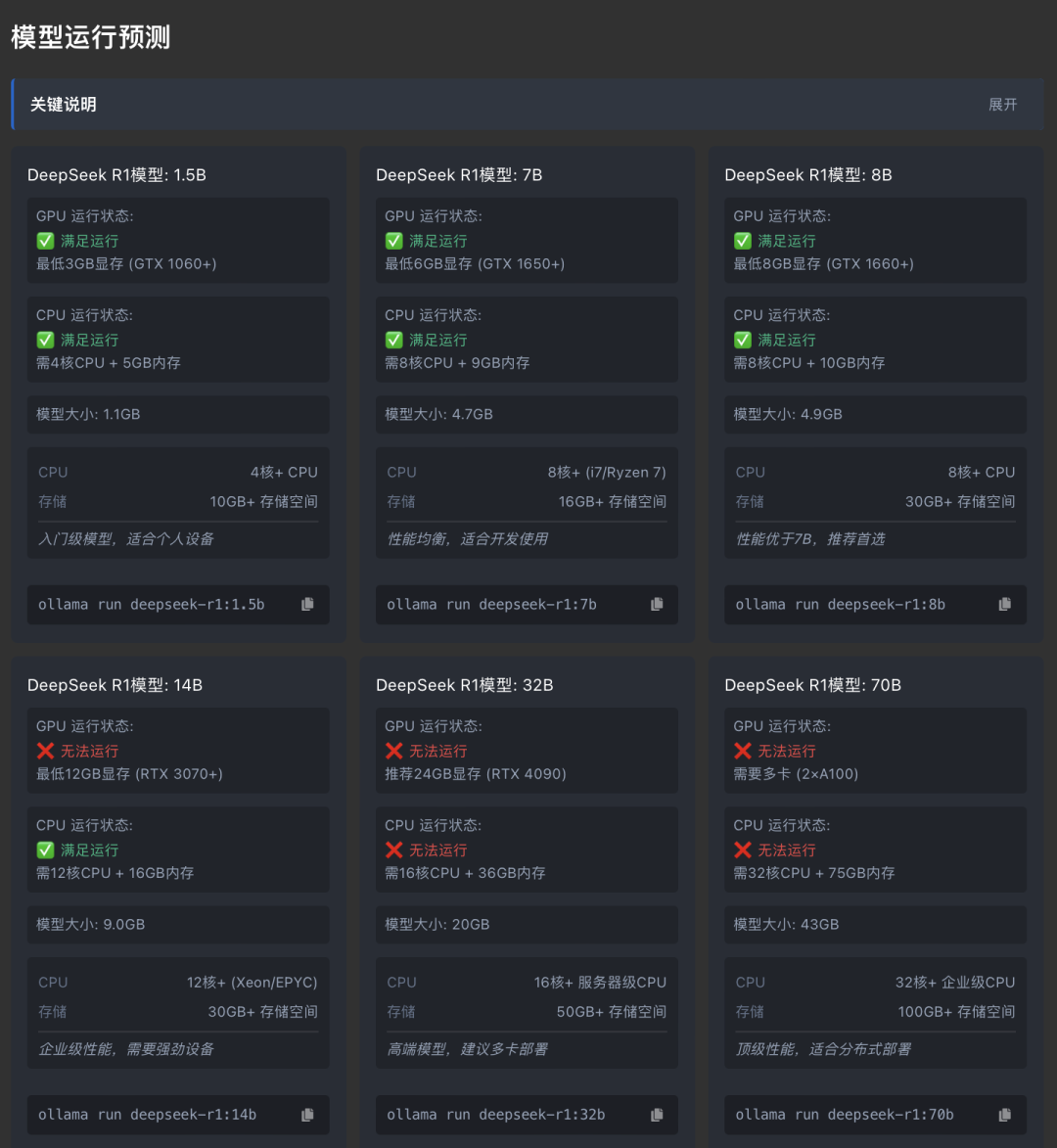Click '最低3GB显存 (GTX 1060+)' requirement
This screenshot has height=1148, width=1057.
coord(126,263)
